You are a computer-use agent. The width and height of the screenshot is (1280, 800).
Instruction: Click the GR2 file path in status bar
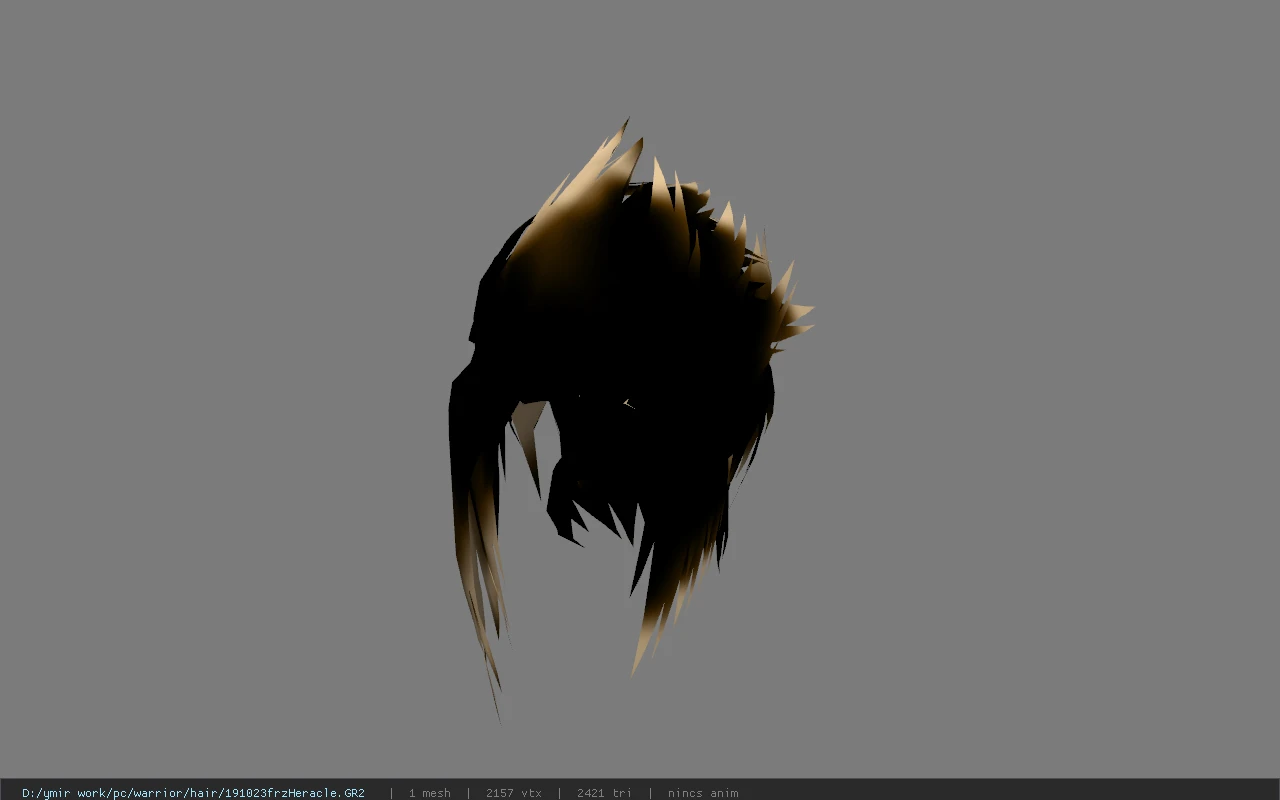click(x=193, y=793)
